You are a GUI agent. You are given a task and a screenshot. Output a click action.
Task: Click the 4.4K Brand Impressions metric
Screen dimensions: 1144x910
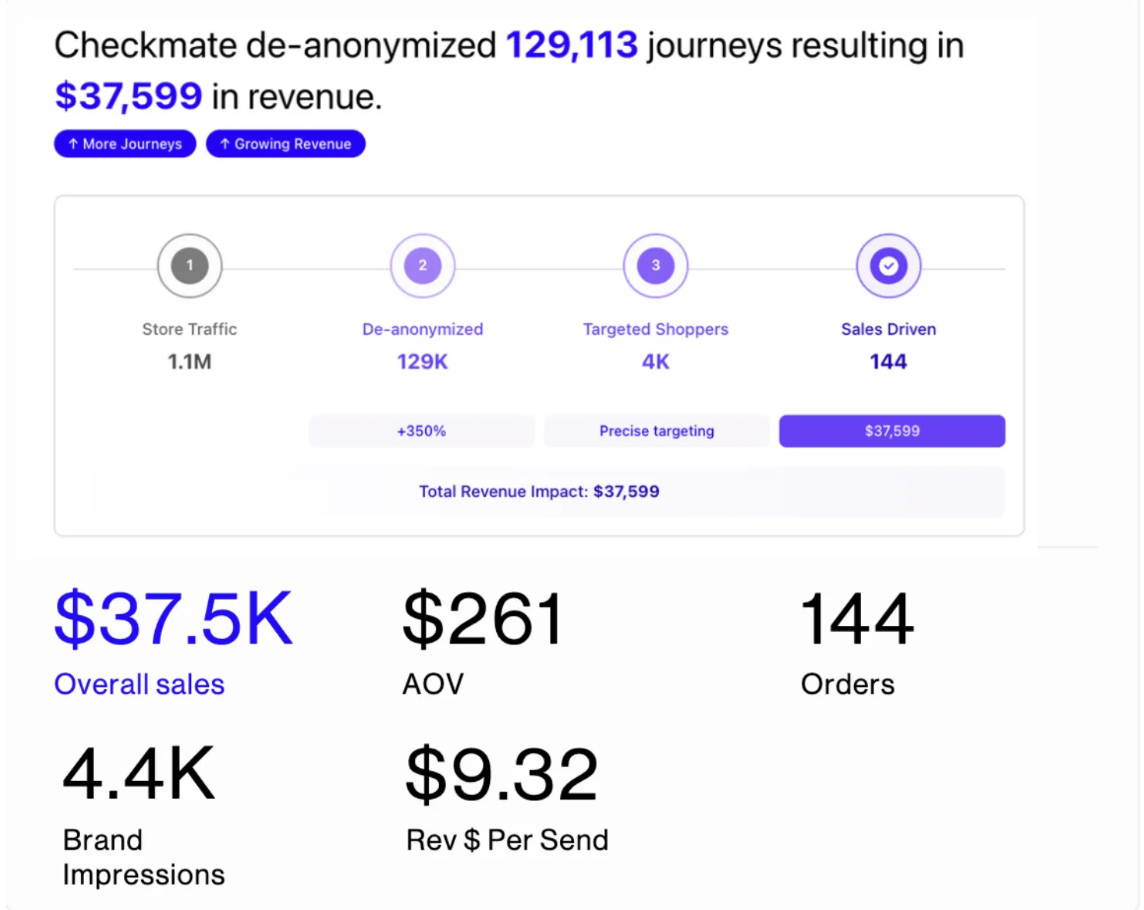coord(139,776)
